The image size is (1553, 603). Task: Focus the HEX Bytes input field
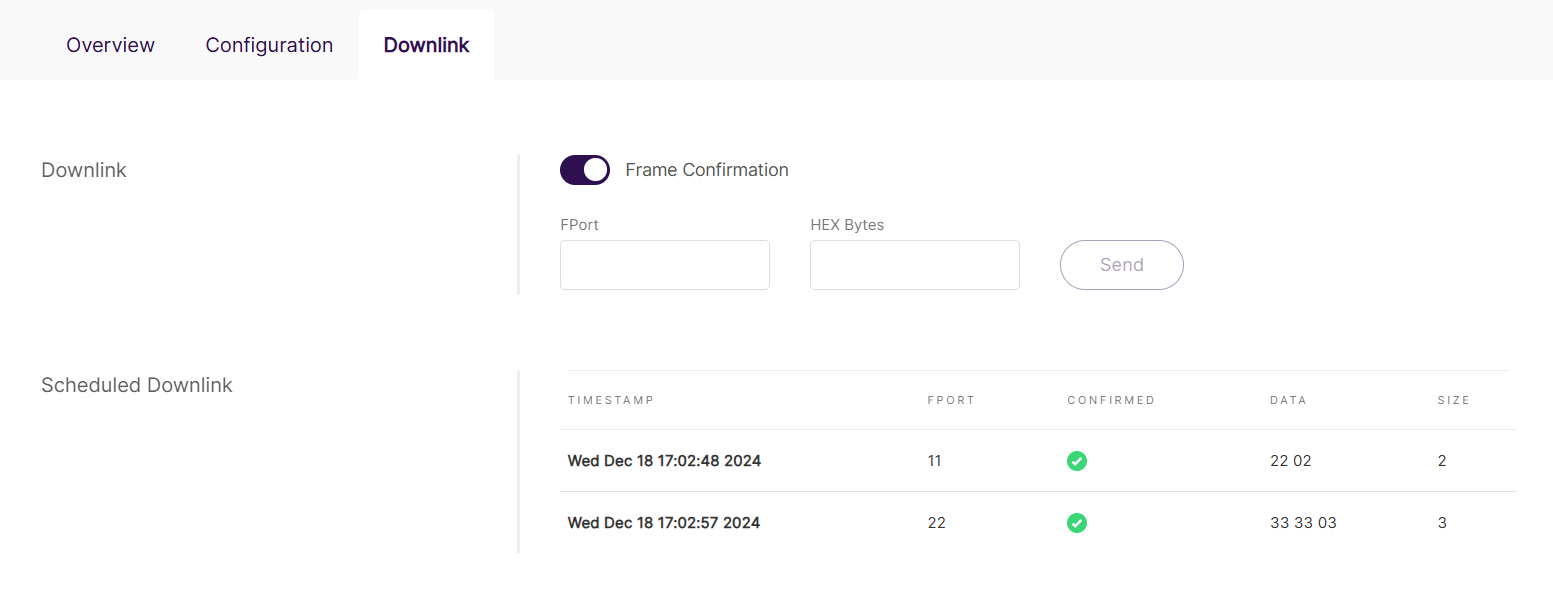coord(915,265)
